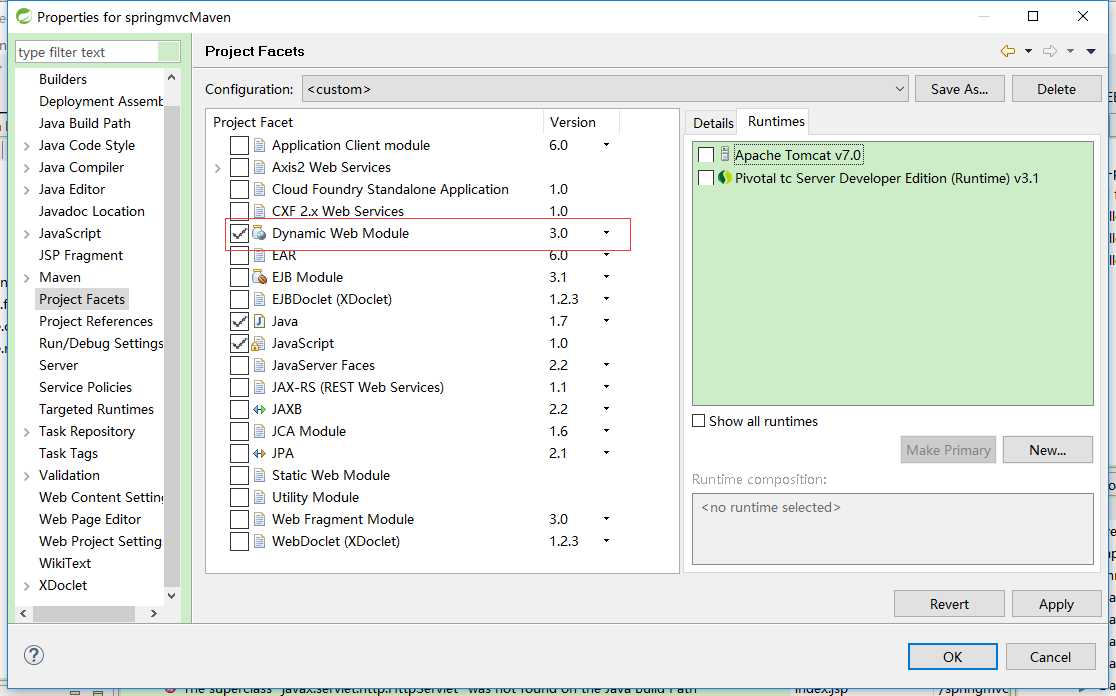
Task: Click the Revert button
Action: click(949, 603)
